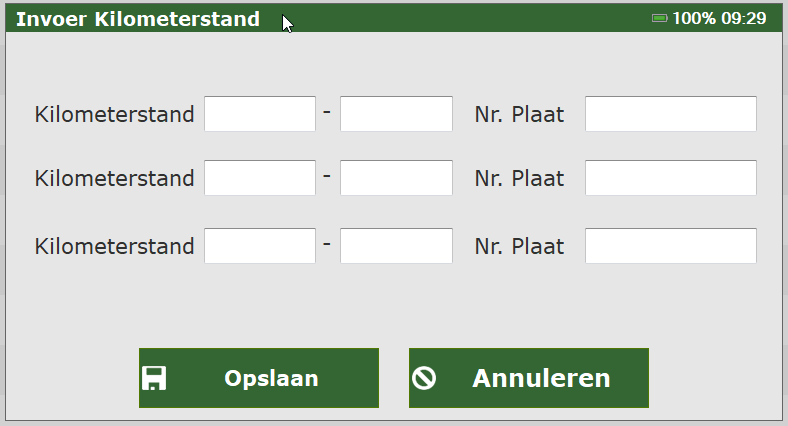Click the Annuleren button
Screen dimensions: 788x426
pos(529,378)
